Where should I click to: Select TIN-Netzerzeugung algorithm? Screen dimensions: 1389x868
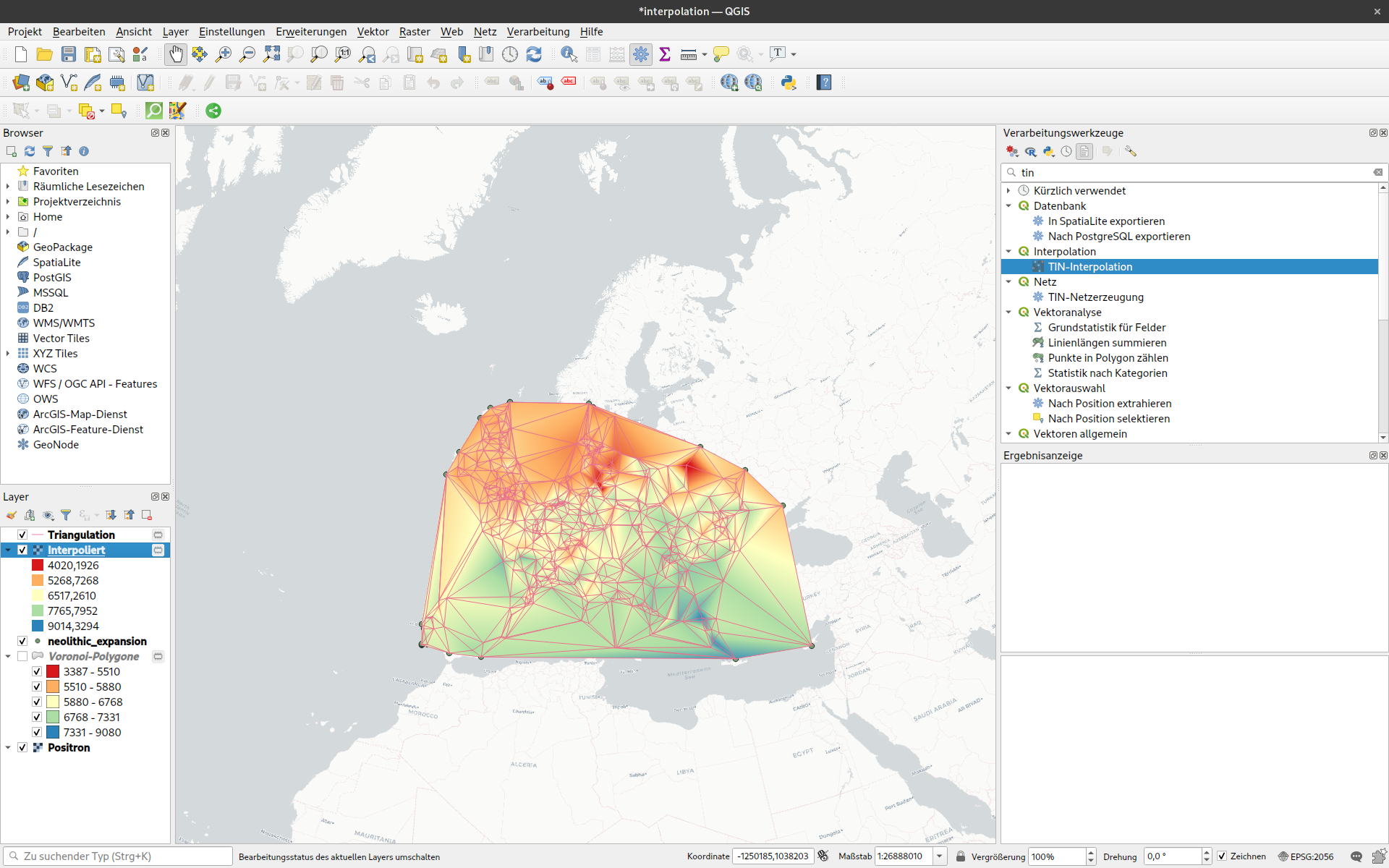coord(1095,297)
